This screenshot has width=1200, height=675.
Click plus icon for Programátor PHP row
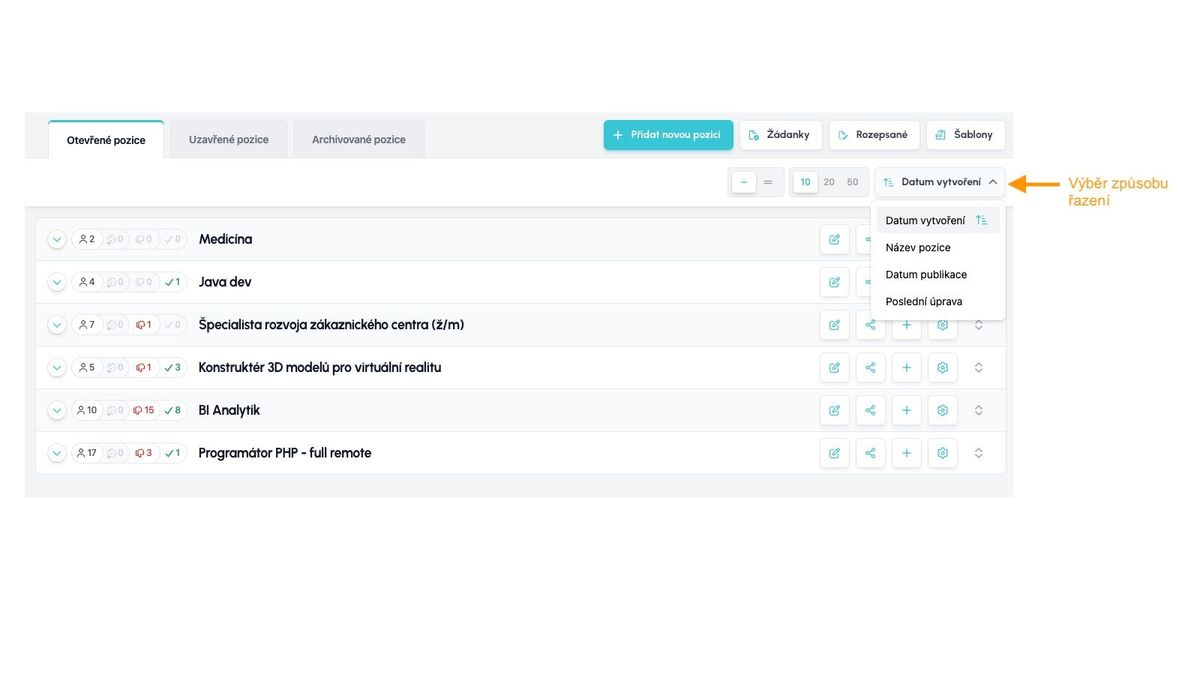(906, 454)
